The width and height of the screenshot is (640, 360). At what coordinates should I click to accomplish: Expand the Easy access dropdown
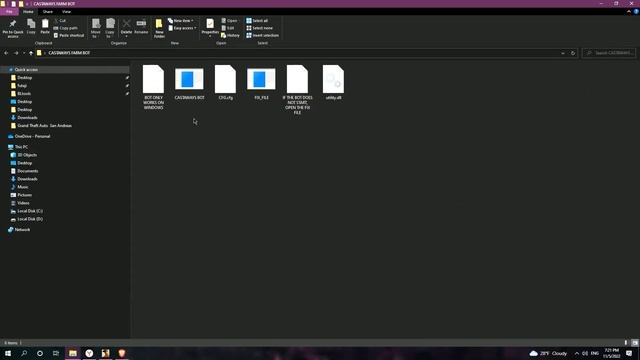coord(182,28)
